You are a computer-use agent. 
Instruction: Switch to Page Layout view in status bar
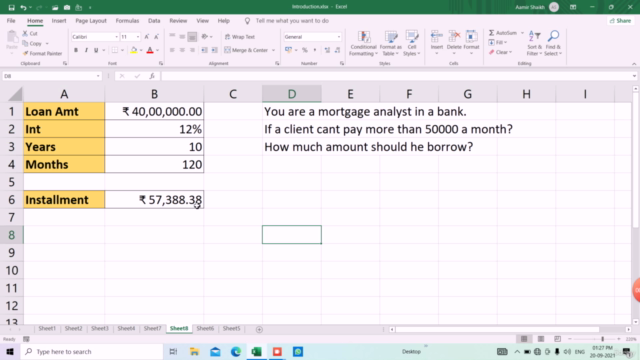coord(541,339)
